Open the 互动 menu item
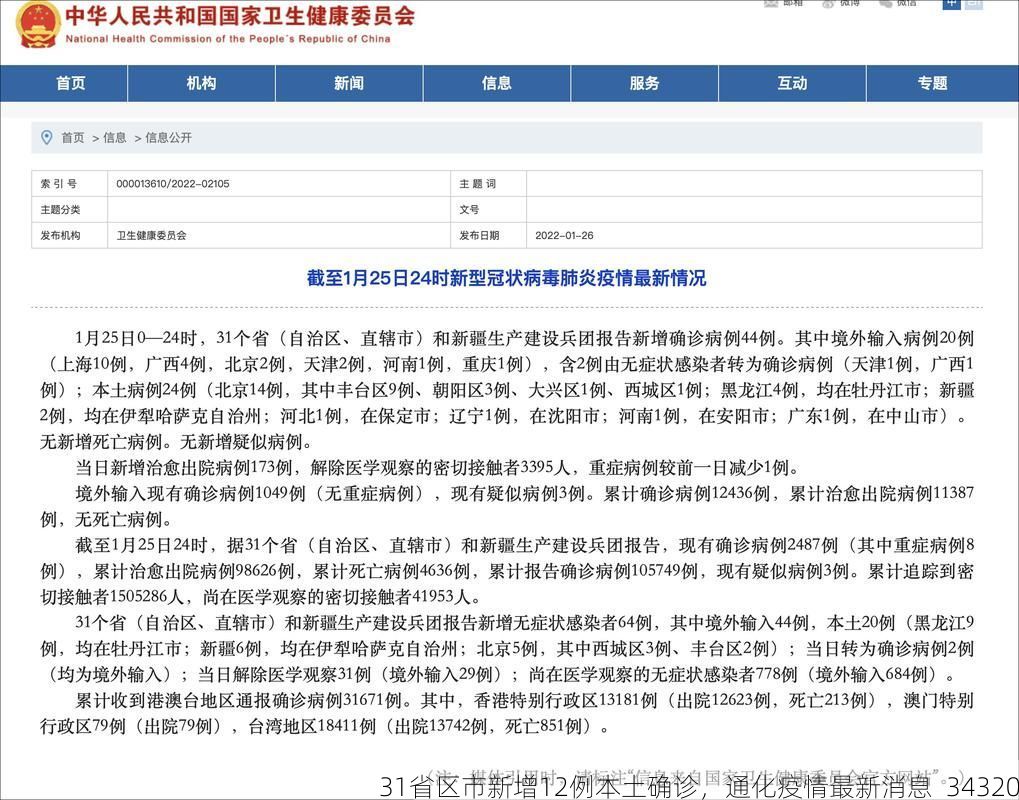The image size is (1019, 800). point(791,83)
